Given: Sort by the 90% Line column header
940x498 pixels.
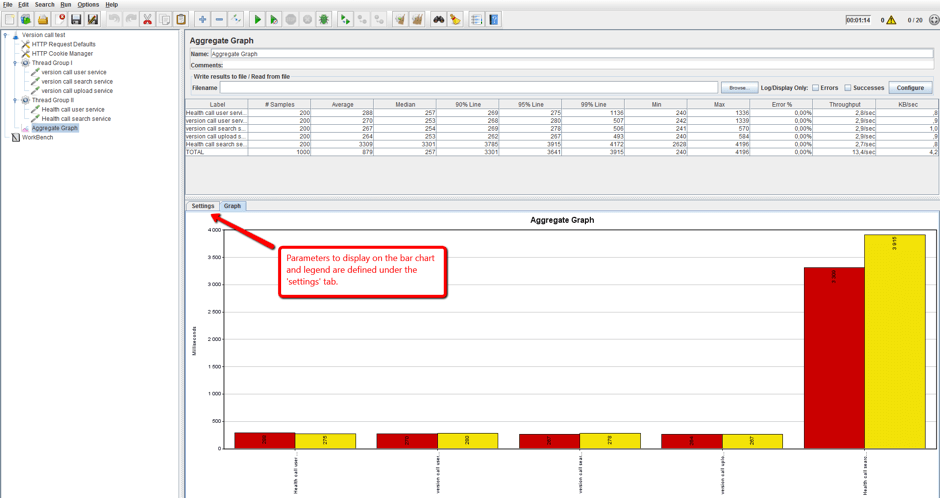Looking at the screenshot, I should [468, 104].
